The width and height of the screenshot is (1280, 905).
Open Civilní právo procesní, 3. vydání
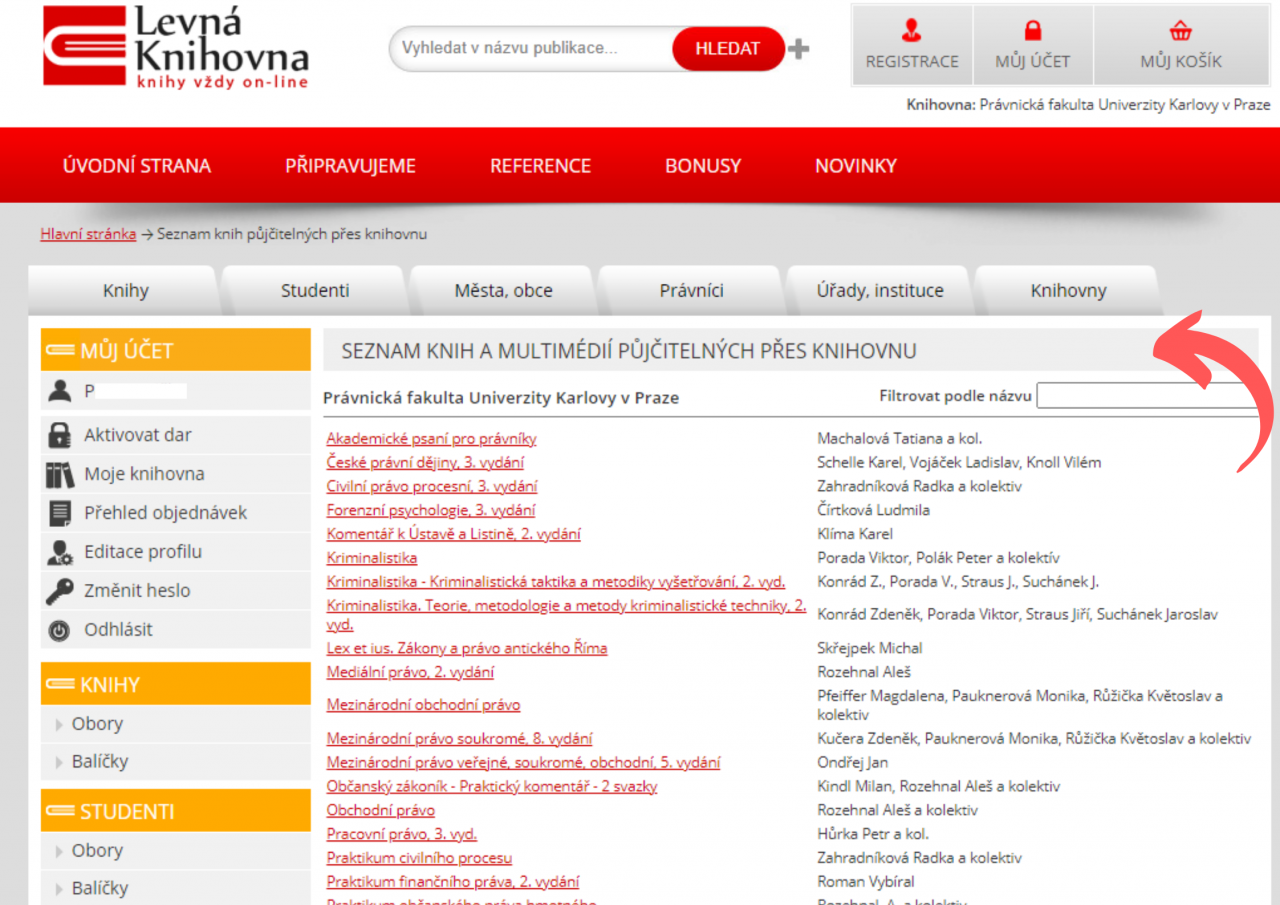pos(431,486)
